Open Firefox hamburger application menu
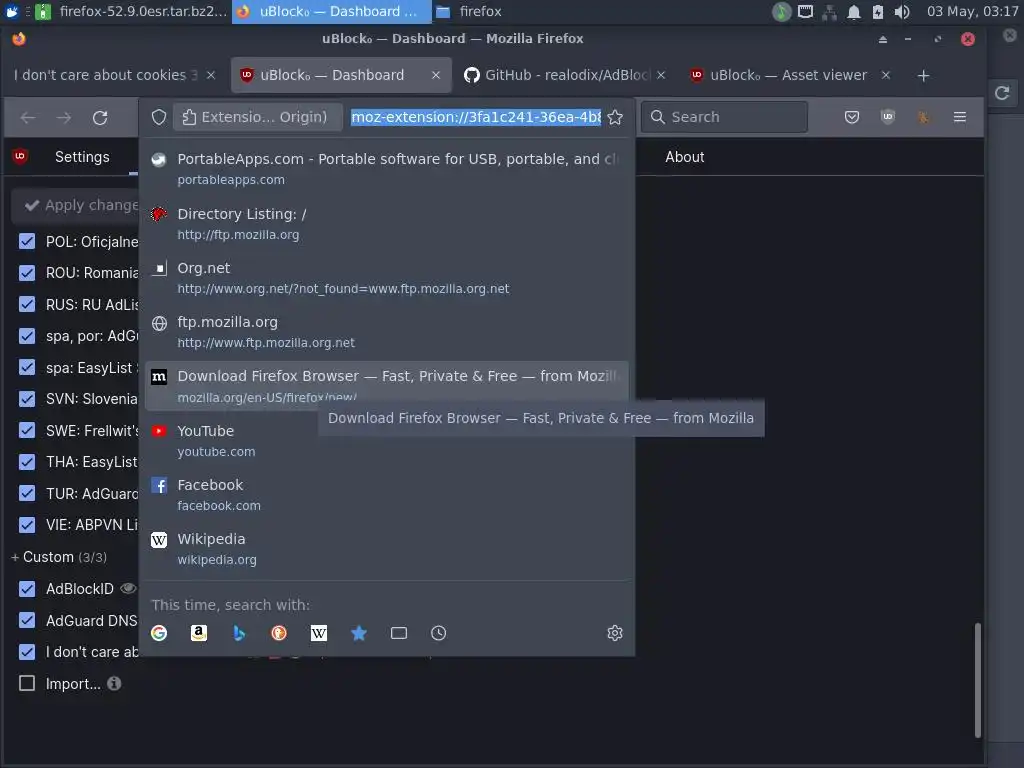Screen dimensions: 1024x768 tap(959, 117)
